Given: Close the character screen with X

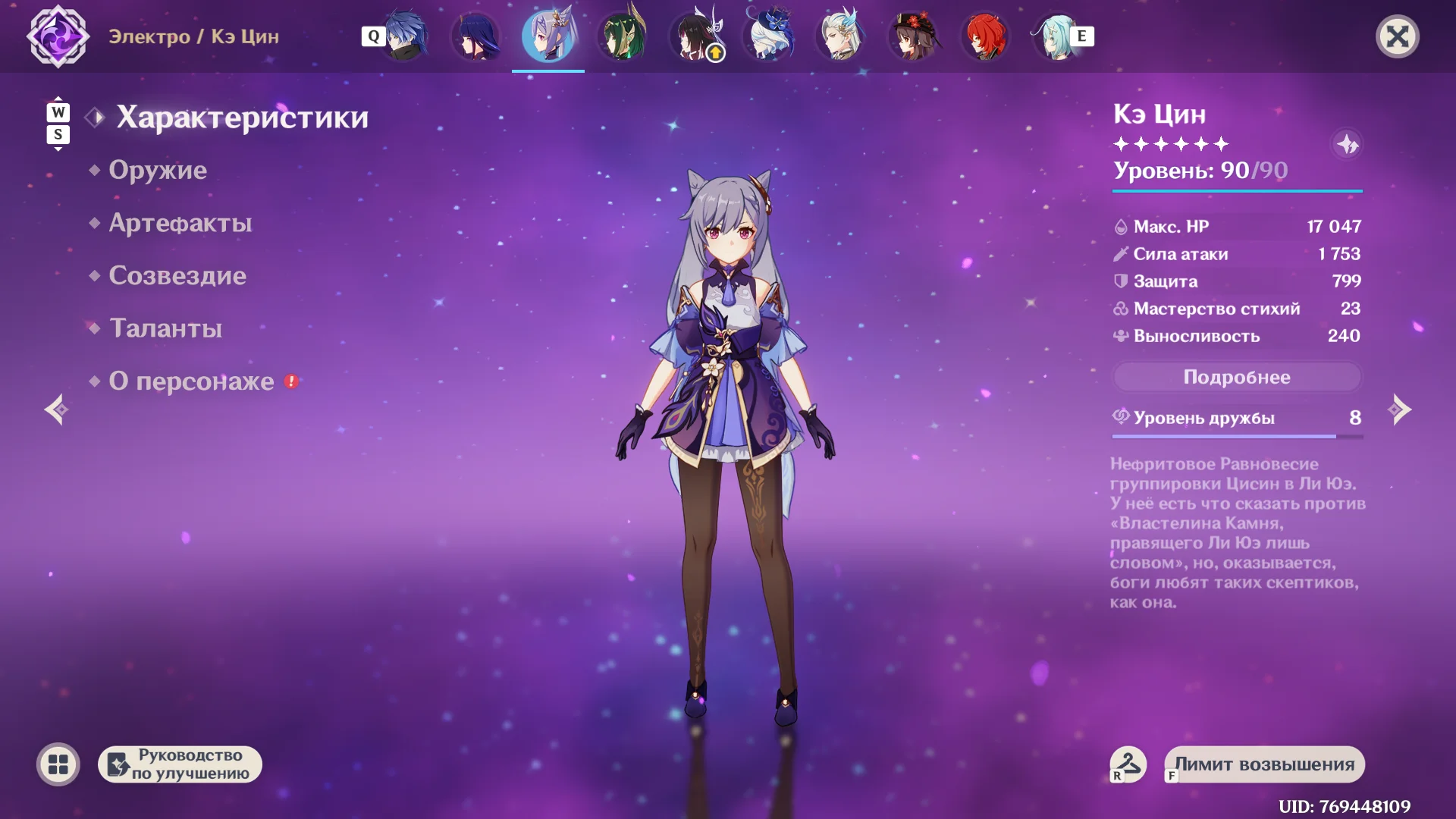Looking at the screenshot, I should 1397,36.
